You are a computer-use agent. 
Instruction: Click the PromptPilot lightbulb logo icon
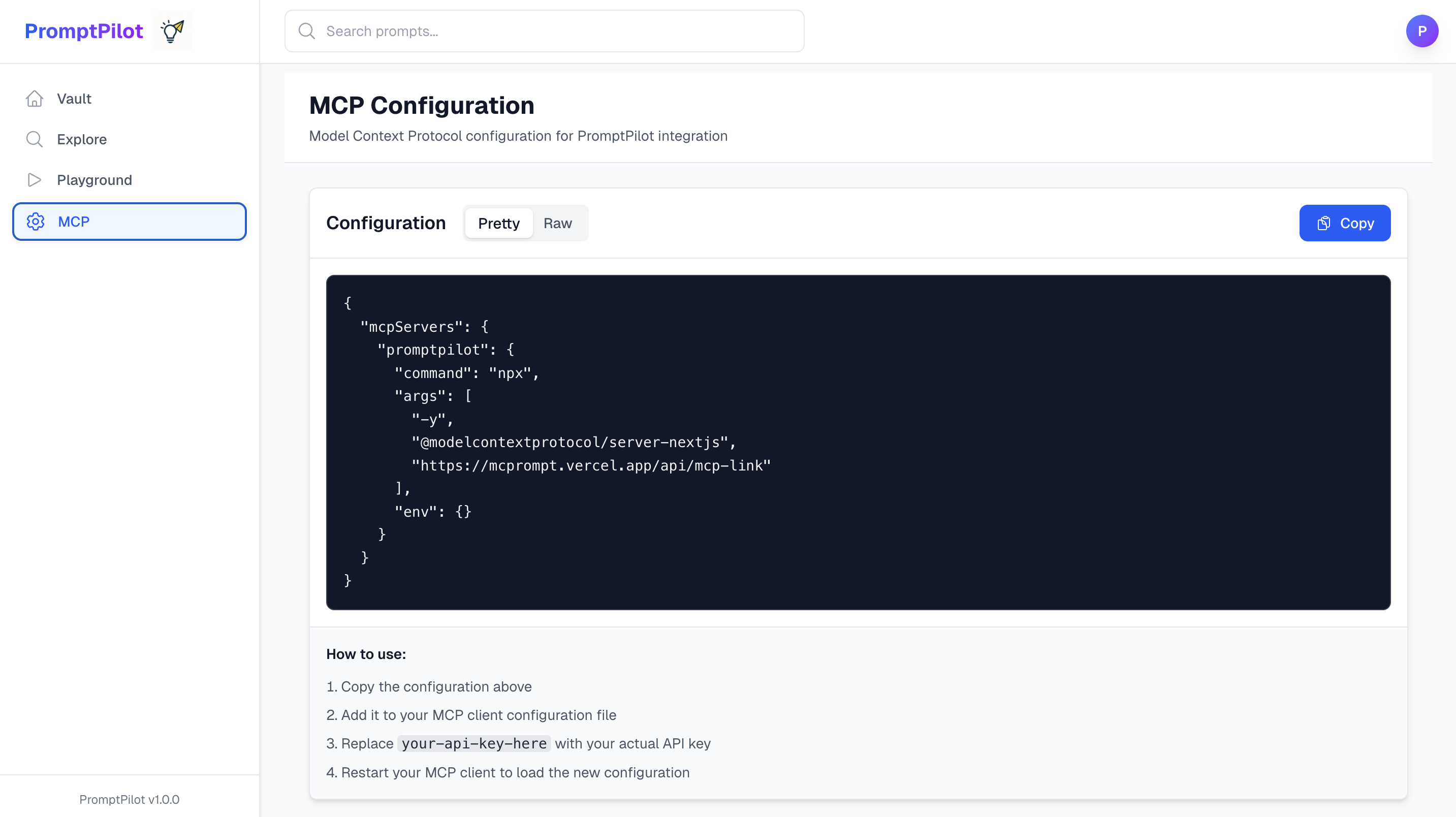[x=172, y=31]
